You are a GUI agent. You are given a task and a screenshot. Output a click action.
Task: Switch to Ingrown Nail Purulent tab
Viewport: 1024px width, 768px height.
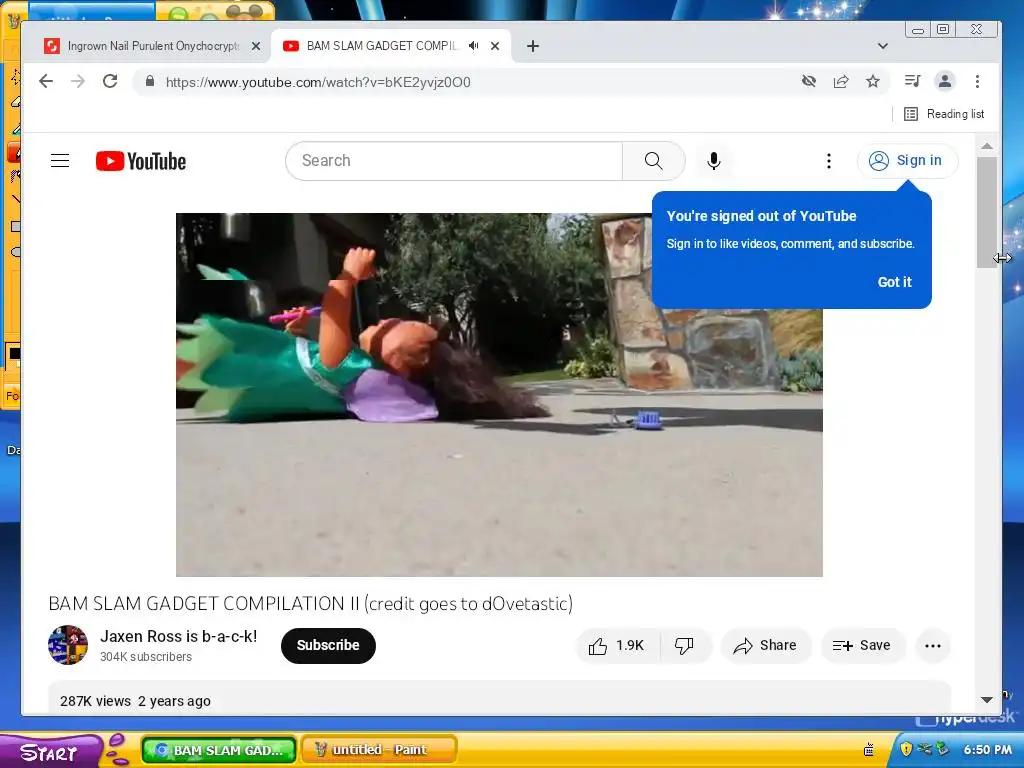point(152,46)
